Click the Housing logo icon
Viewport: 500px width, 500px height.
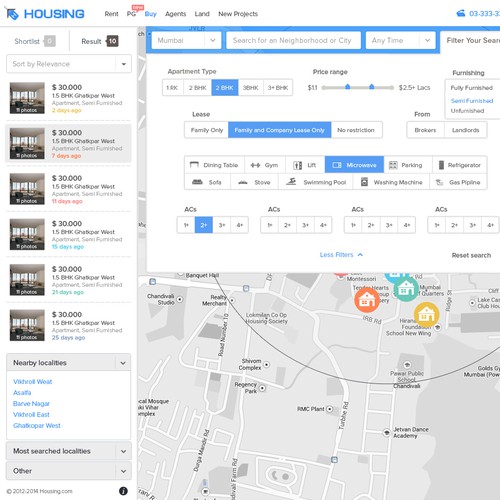[12, 14]
